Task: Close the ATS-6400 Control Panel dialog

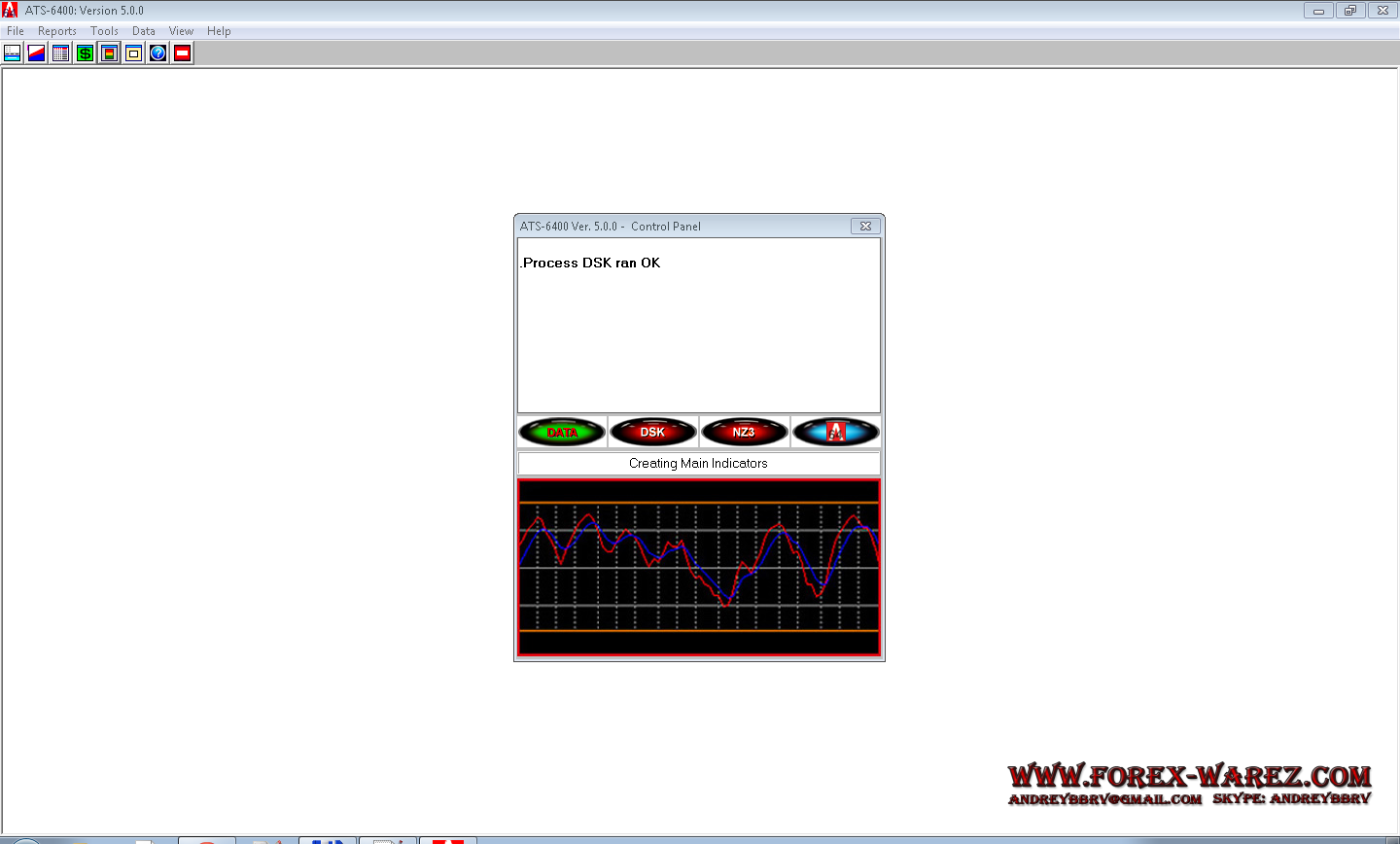Action: coord(865,227)
